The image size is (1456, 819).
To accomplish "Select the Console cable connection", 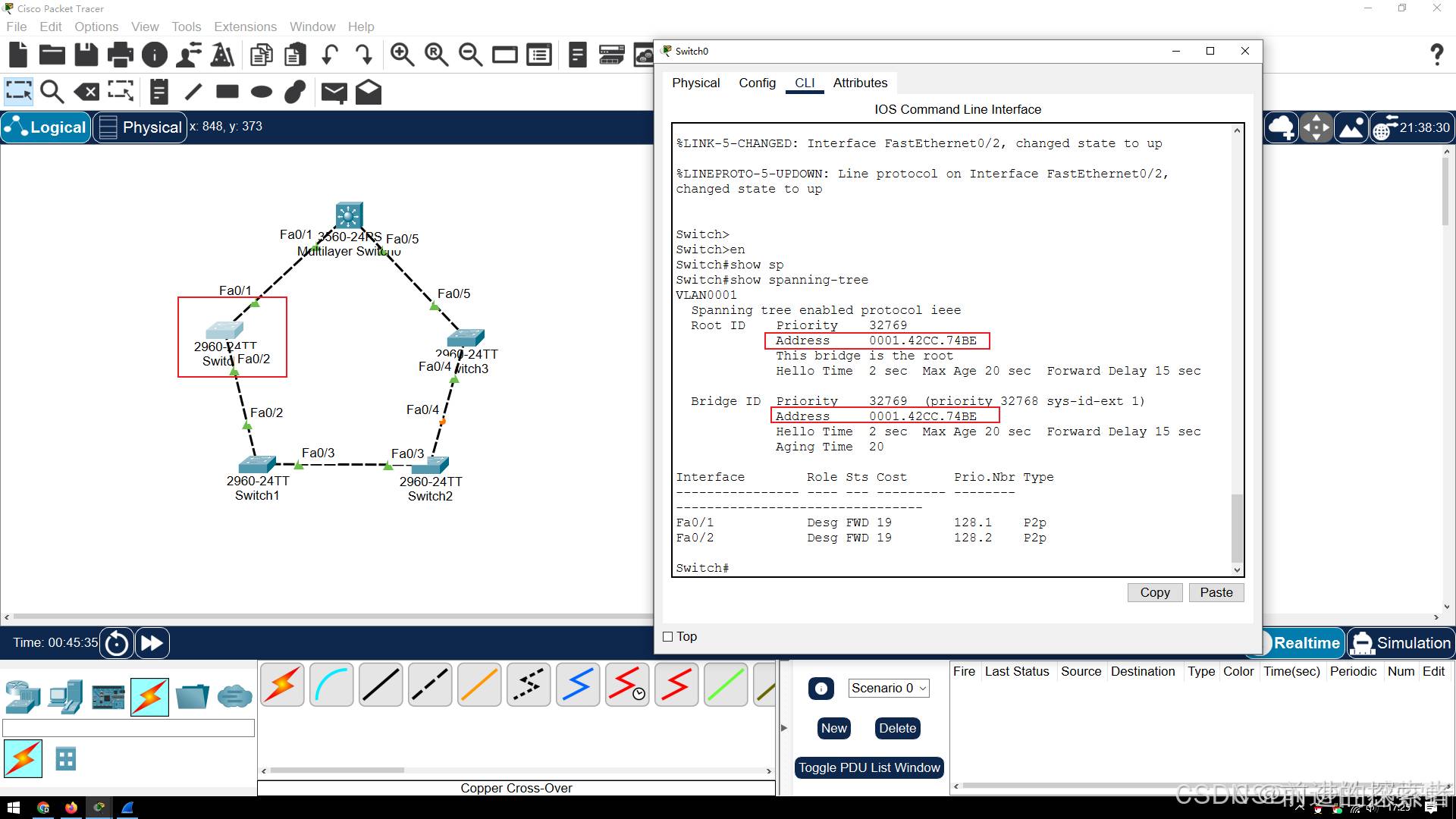I will 331,685.
